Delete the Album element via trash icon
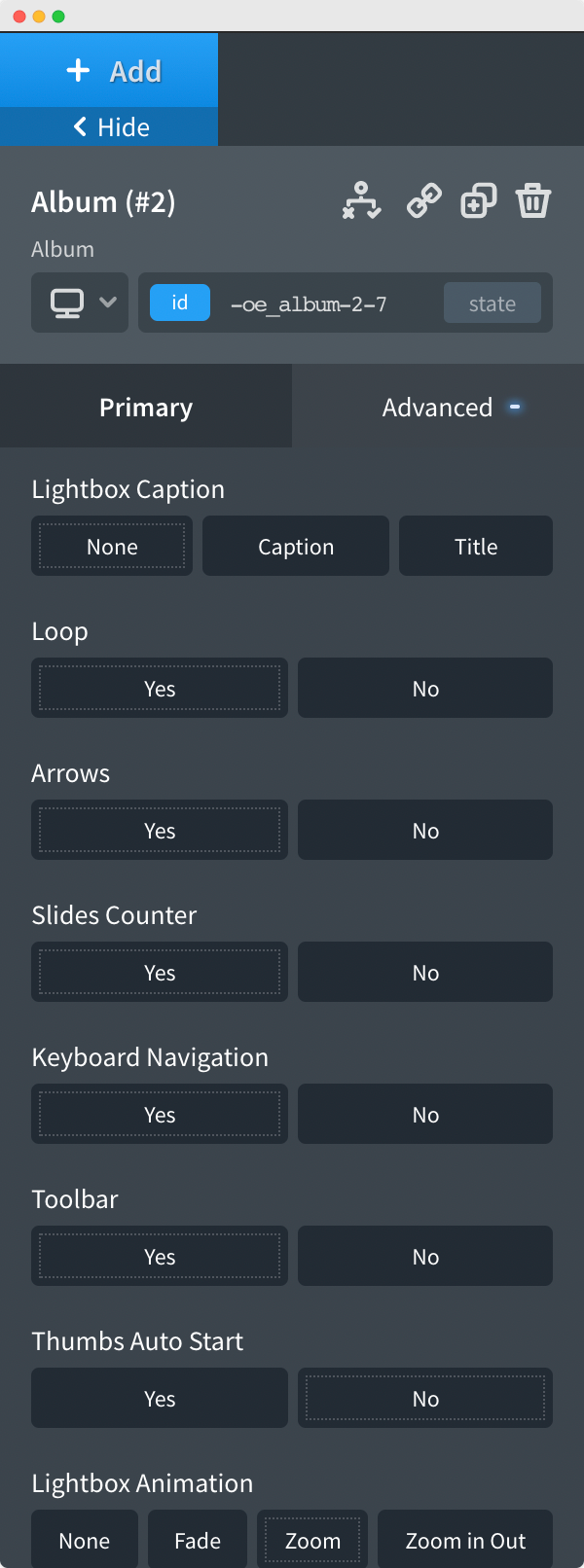584x1568 pixels. click(533, 201)
